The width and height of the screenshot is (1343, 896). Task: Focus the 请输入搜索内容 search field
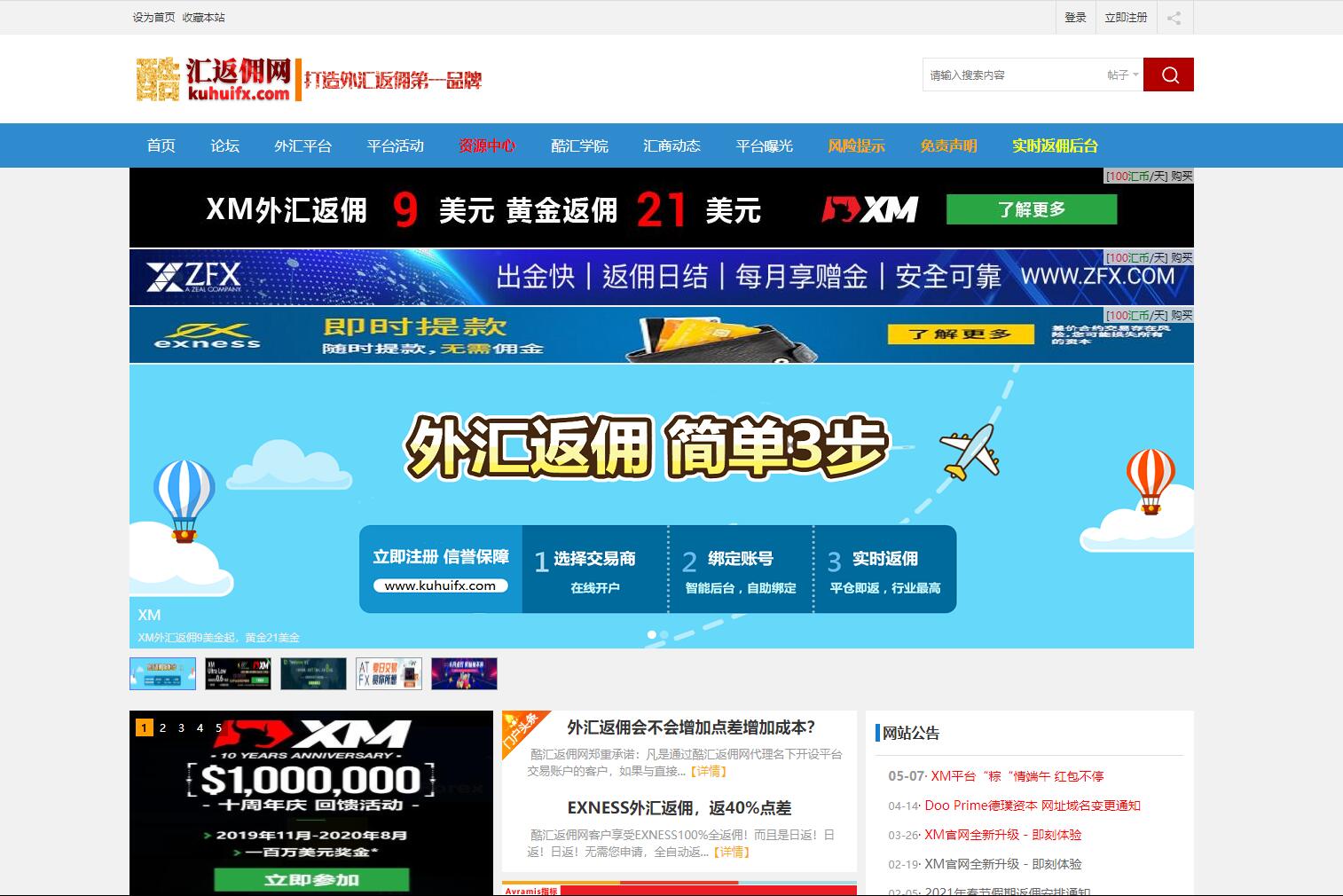[1011, 75]
